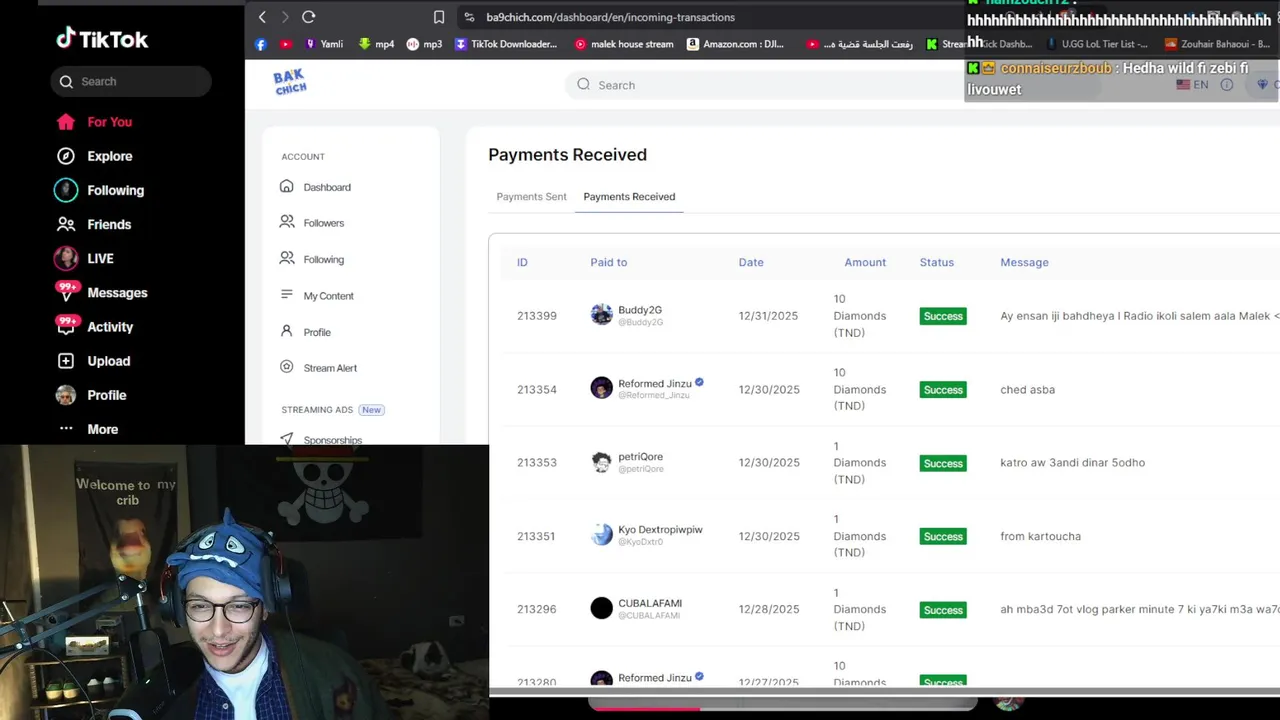Open Facebook bookmark

click(x=261, y=44)
